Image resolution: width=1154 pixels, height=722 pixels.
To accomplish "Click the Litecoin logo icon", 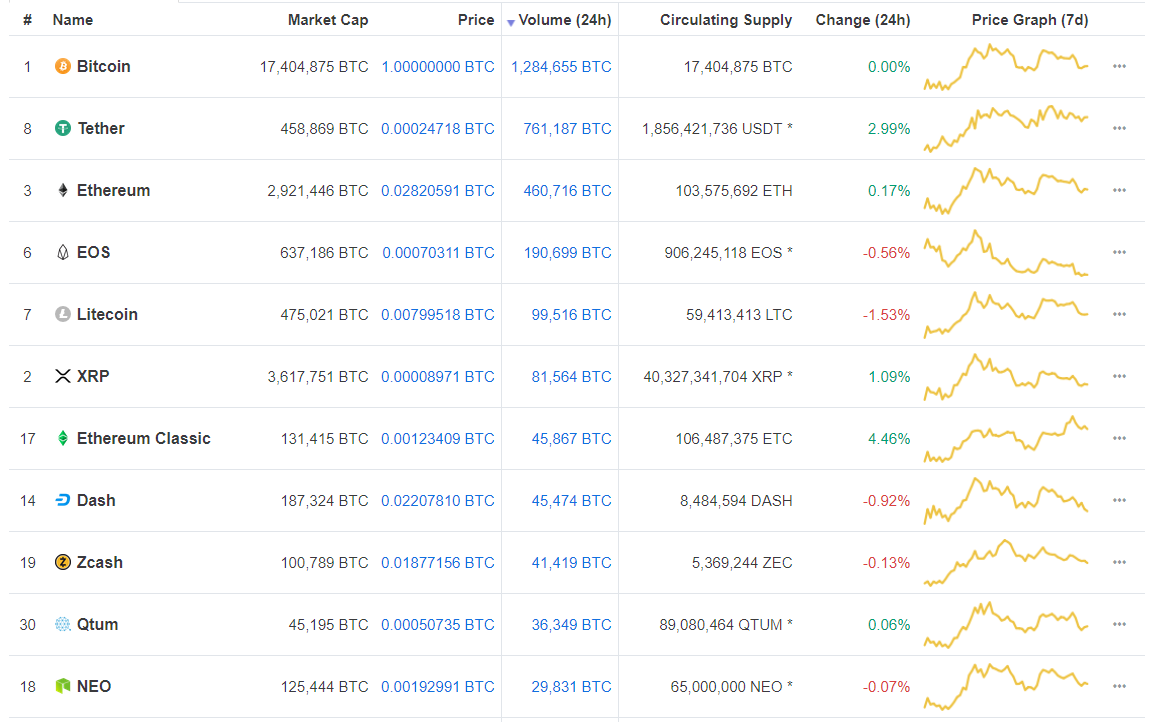I will [63, 315].
